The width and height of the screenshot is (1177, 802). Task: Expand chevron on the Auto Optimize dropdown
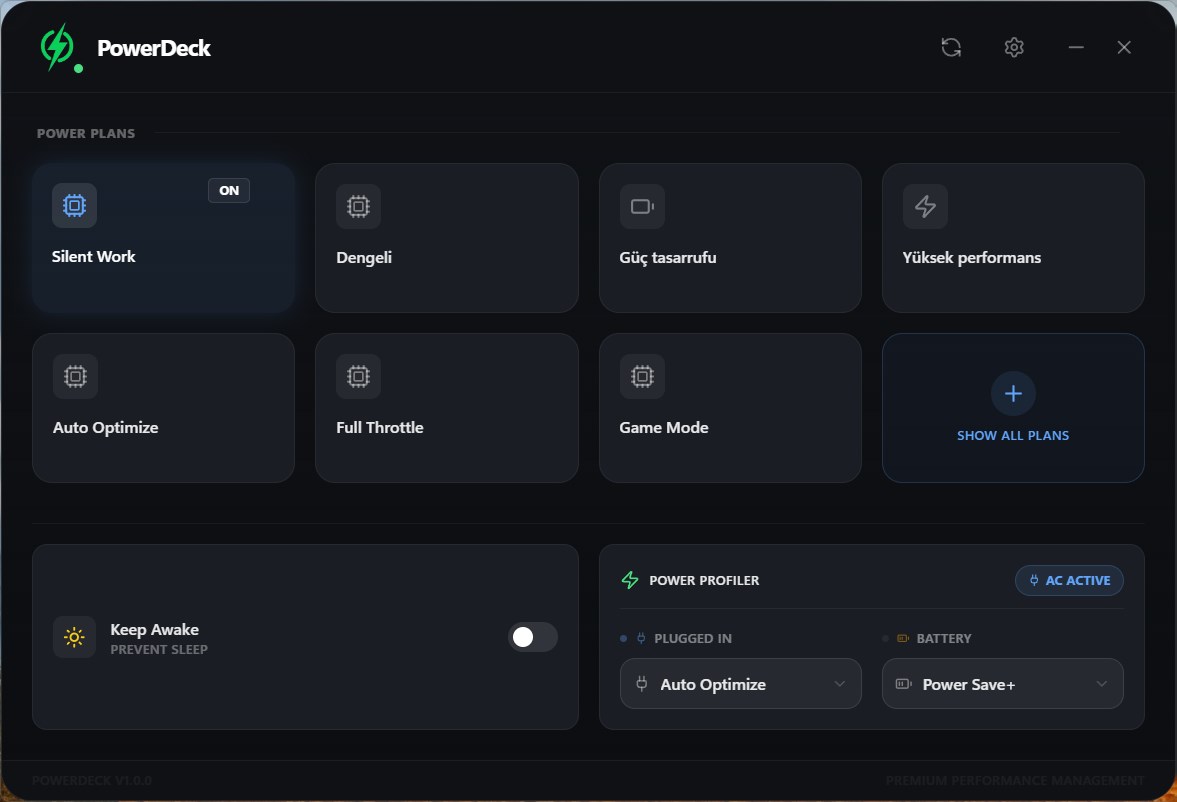pos(839,683)
